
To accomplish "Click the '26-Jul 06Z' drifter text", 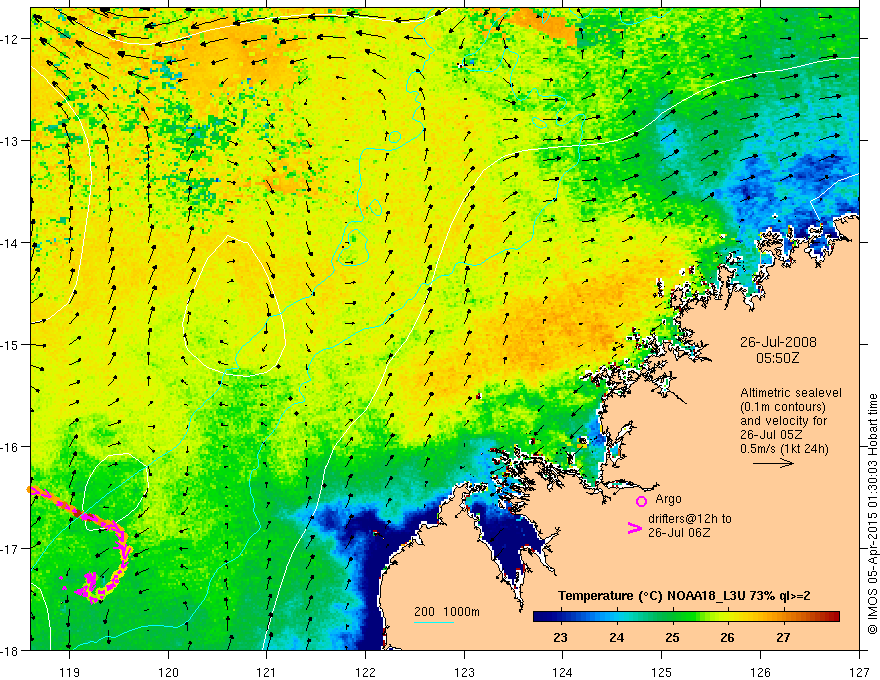I will point(679,532).
